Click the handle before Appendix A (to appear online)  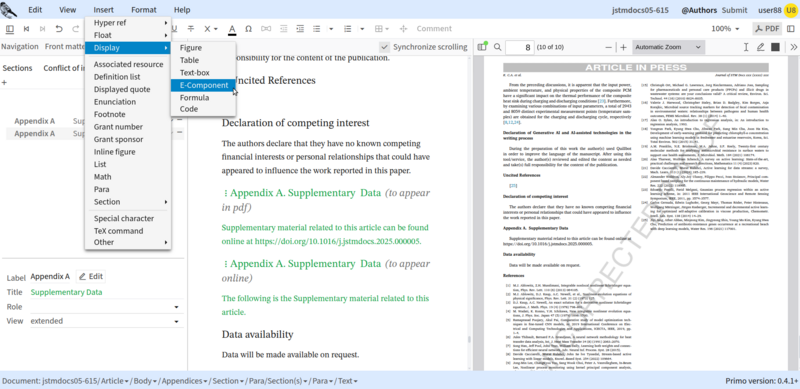[x=226, y=264]
